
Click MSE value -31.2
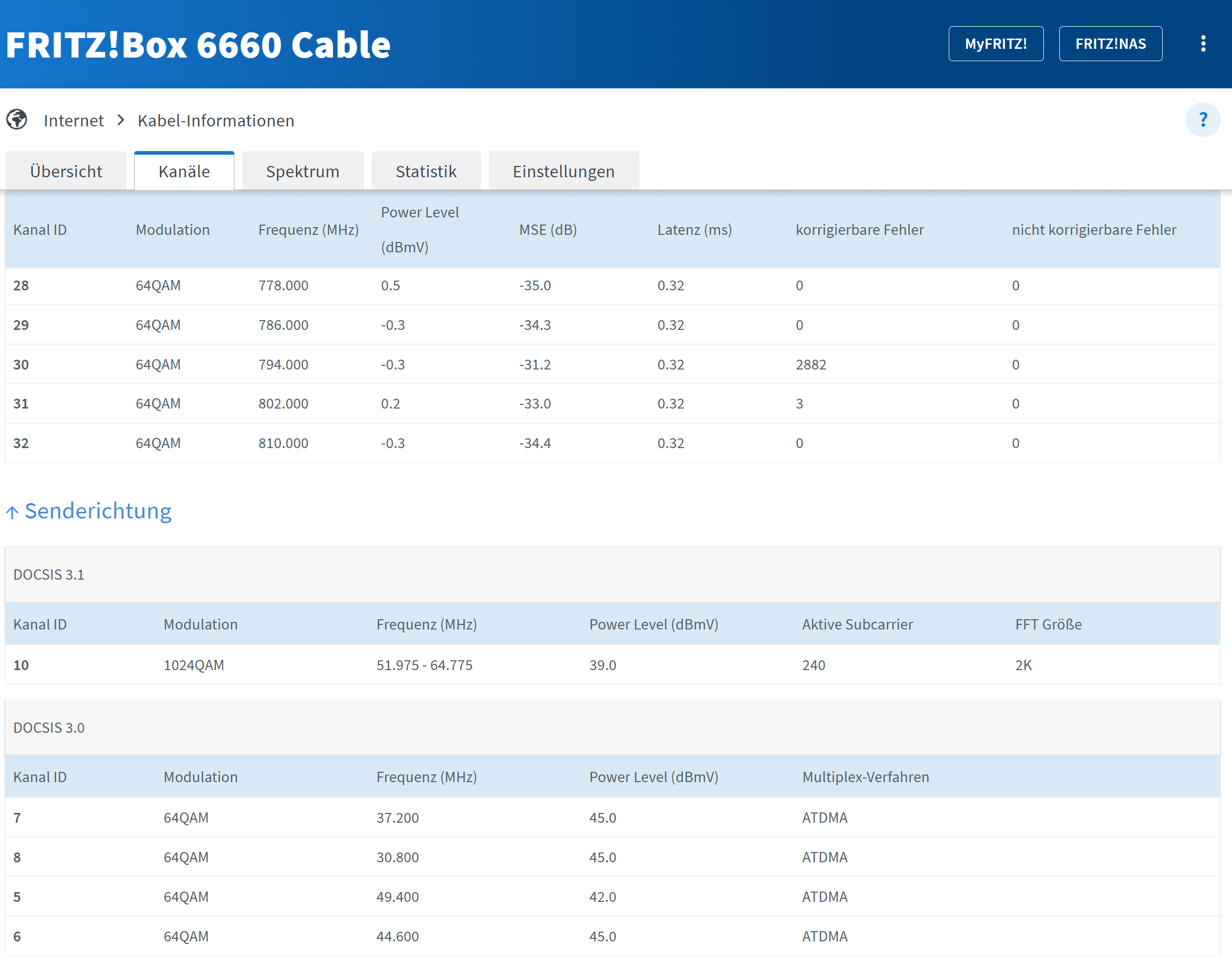535,364
